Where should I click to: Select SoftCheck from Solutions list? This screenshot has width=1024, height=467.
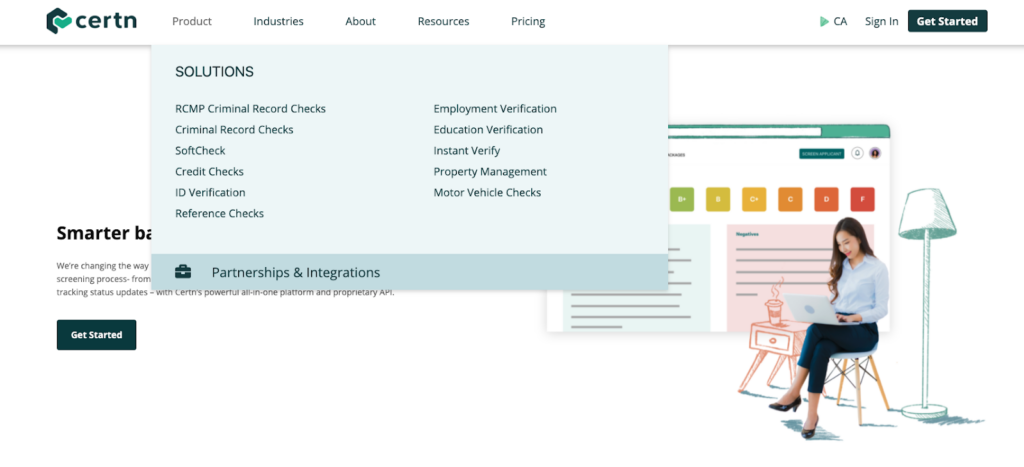pos(200,151)
